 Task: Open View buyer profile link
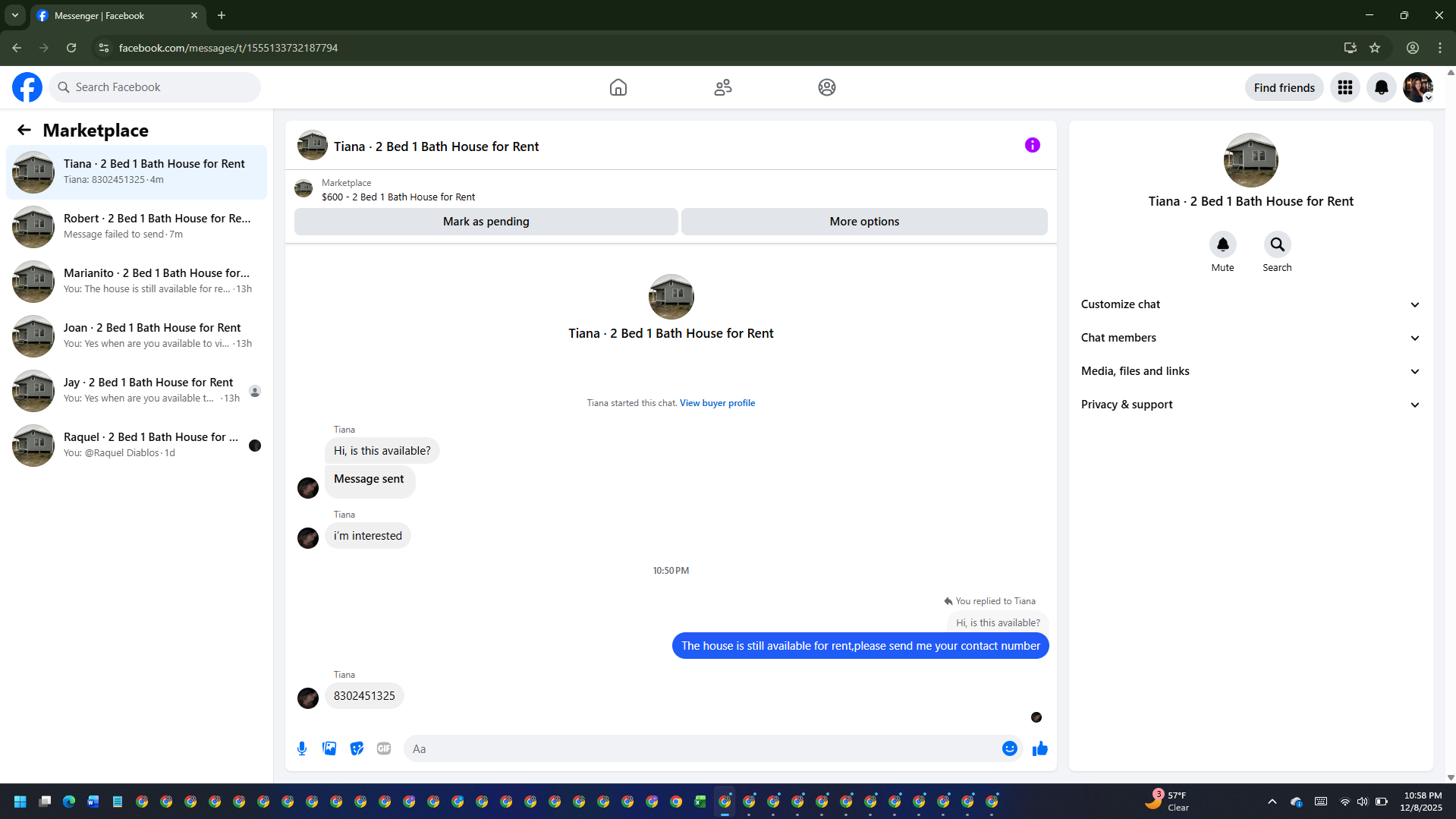click(x=717, y=403)
